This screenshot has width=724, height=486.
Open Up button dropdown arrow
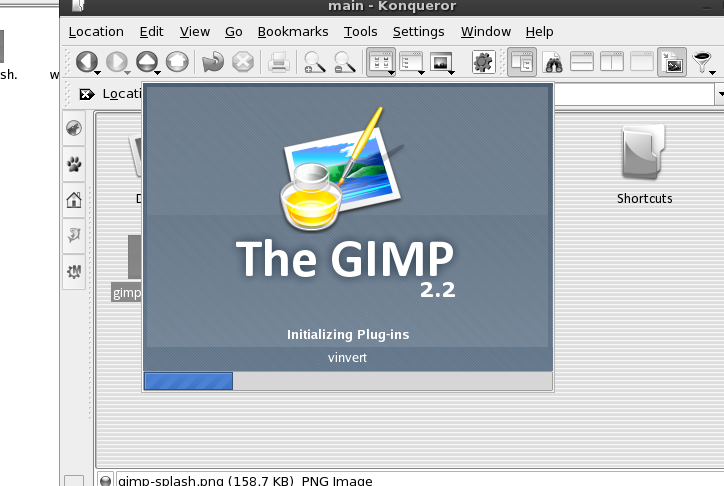[157, 72]
